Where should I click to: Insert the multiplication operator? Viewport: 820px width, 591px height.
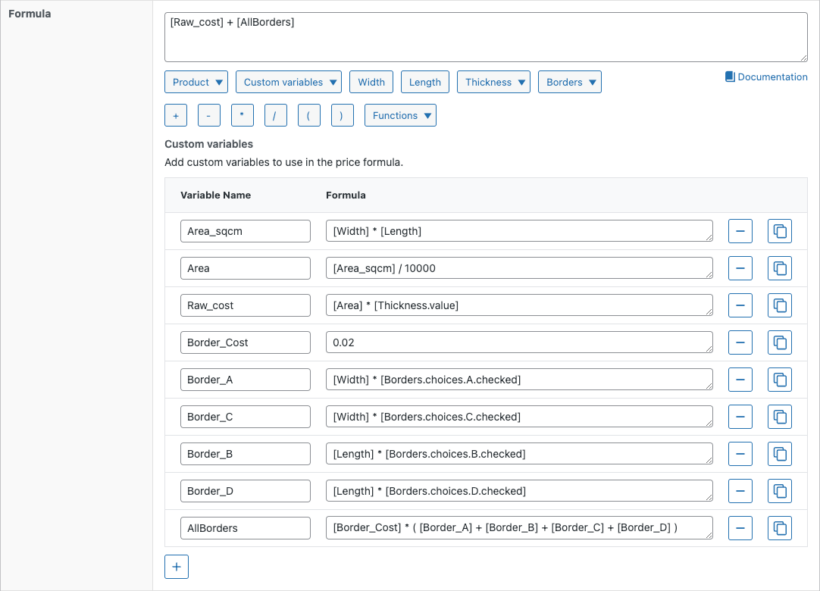coord(242,116)
